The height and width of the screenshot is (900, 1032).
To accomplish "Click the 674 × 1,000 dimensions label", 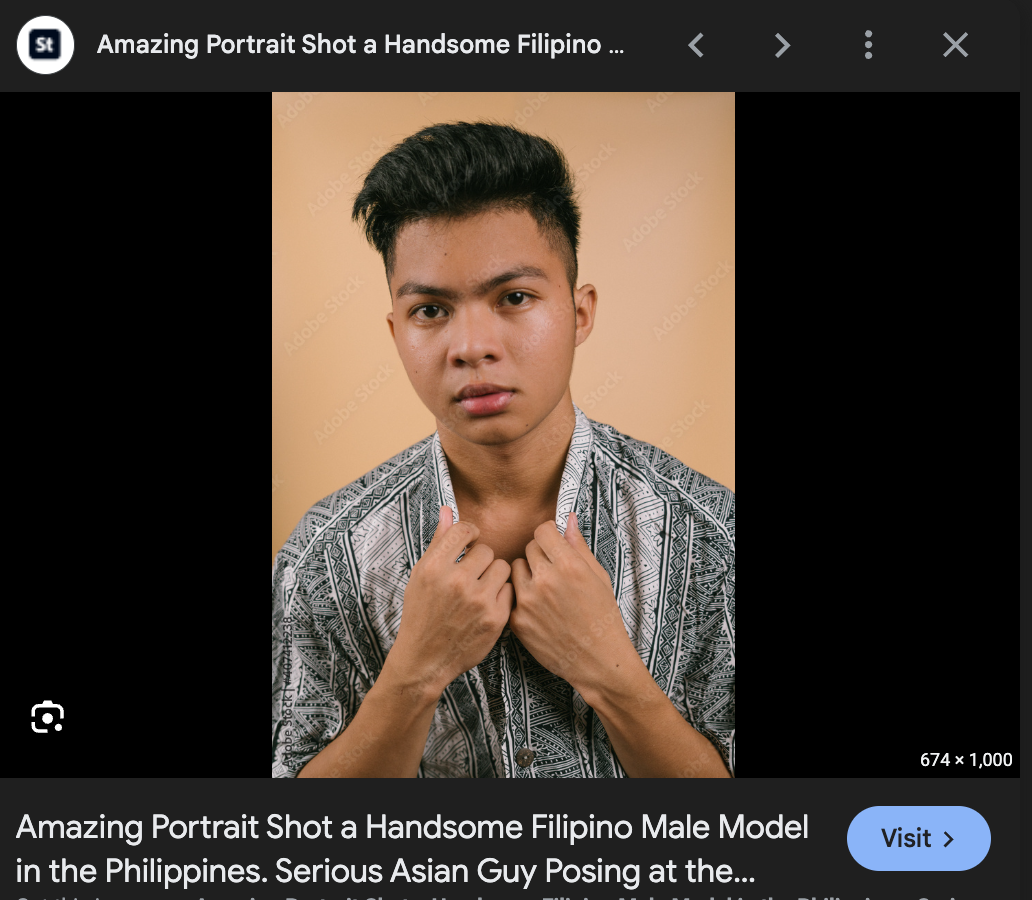I will pyautogui.click(x=965, y=760).
